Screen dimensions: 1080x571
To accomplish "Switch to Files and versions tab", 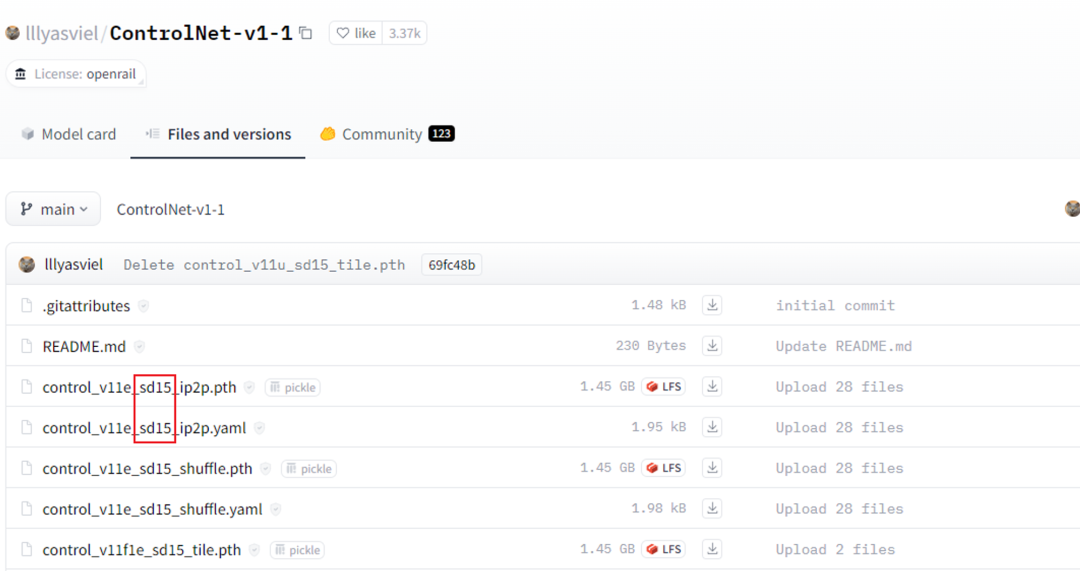I will [218, 134].
